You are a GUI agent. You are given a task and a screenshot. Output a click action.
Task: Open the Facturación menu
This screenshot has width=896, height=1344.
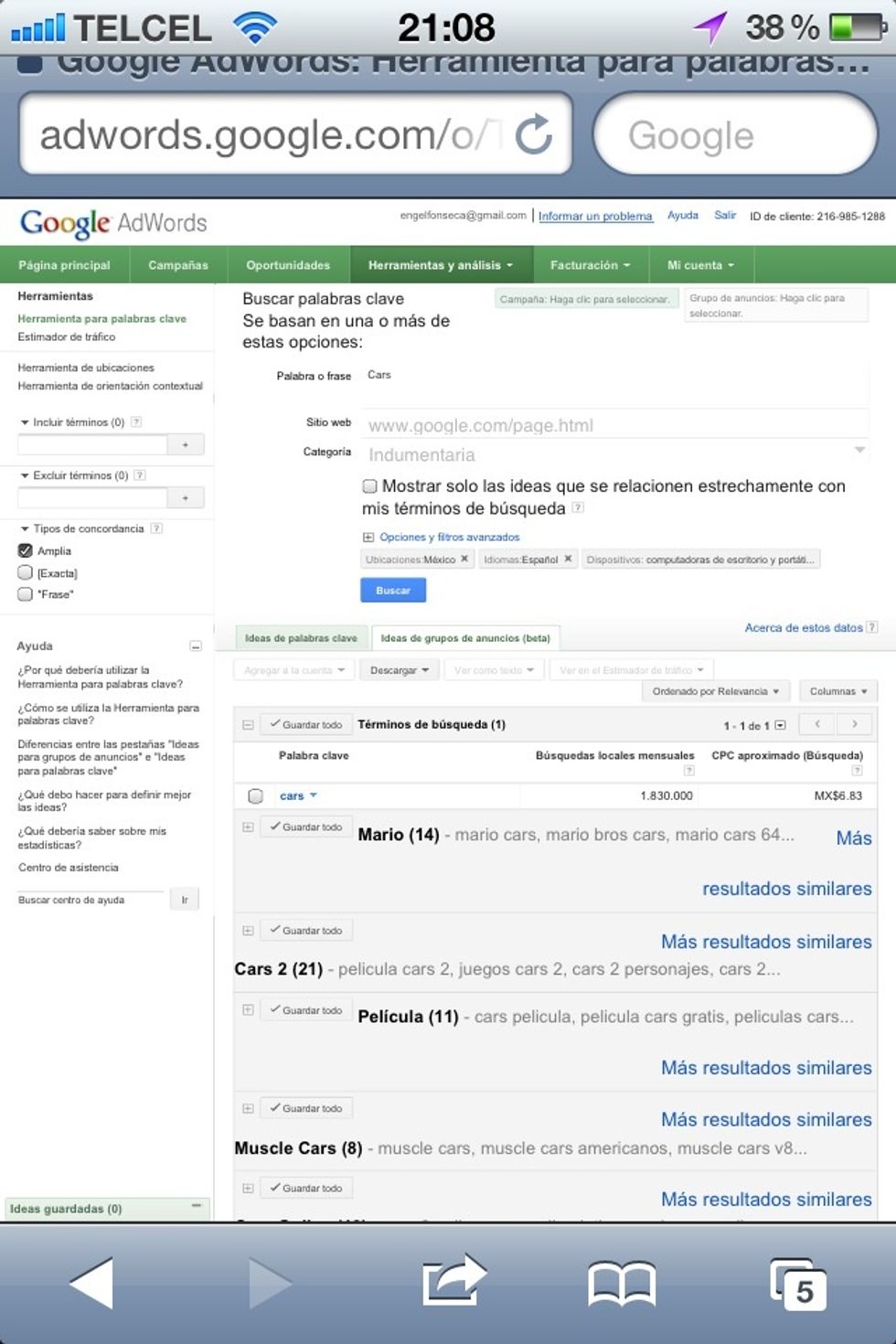point(590,265)
